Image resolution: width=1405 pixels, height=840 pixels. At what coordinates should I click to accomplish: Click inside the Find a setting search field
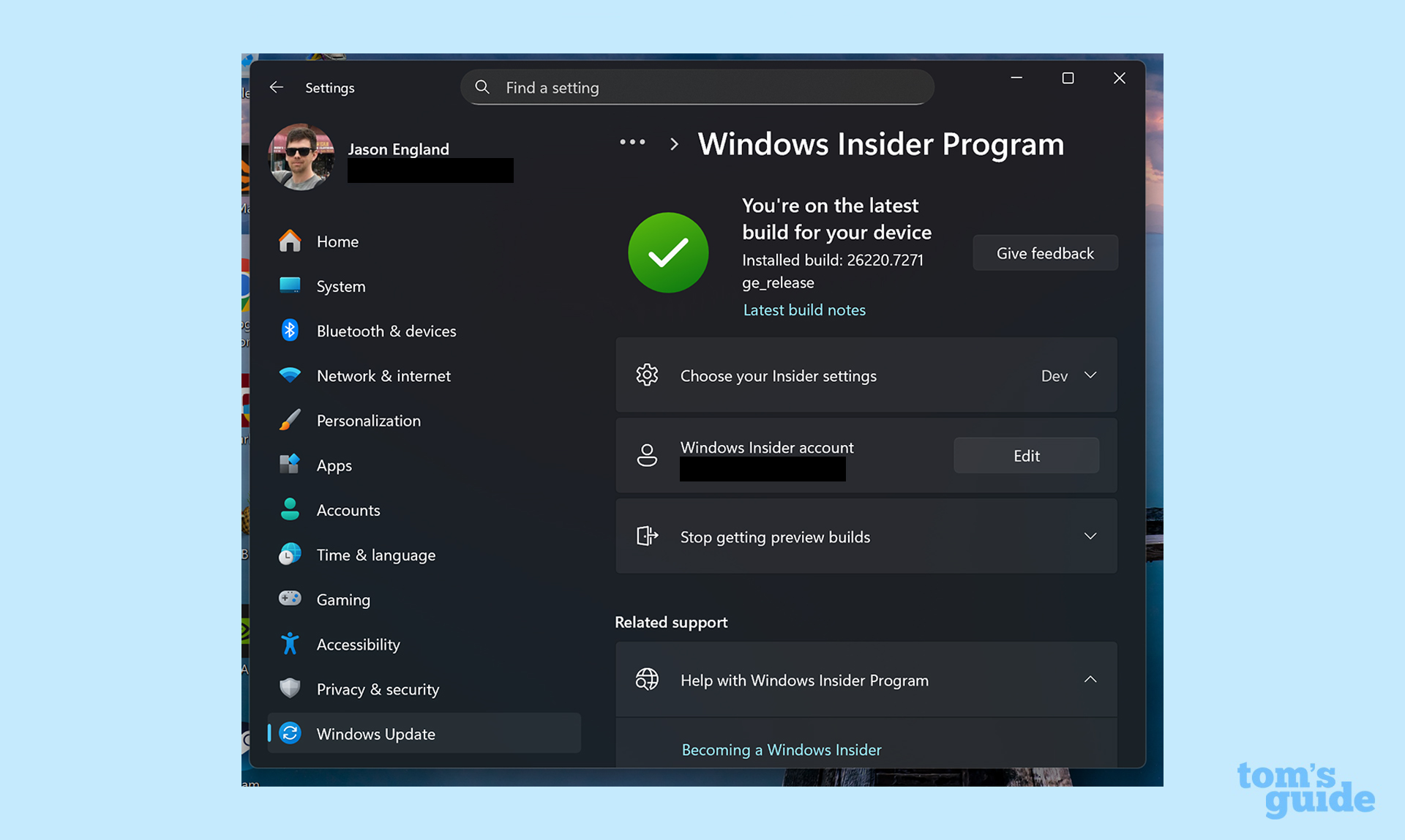point(696,87)
